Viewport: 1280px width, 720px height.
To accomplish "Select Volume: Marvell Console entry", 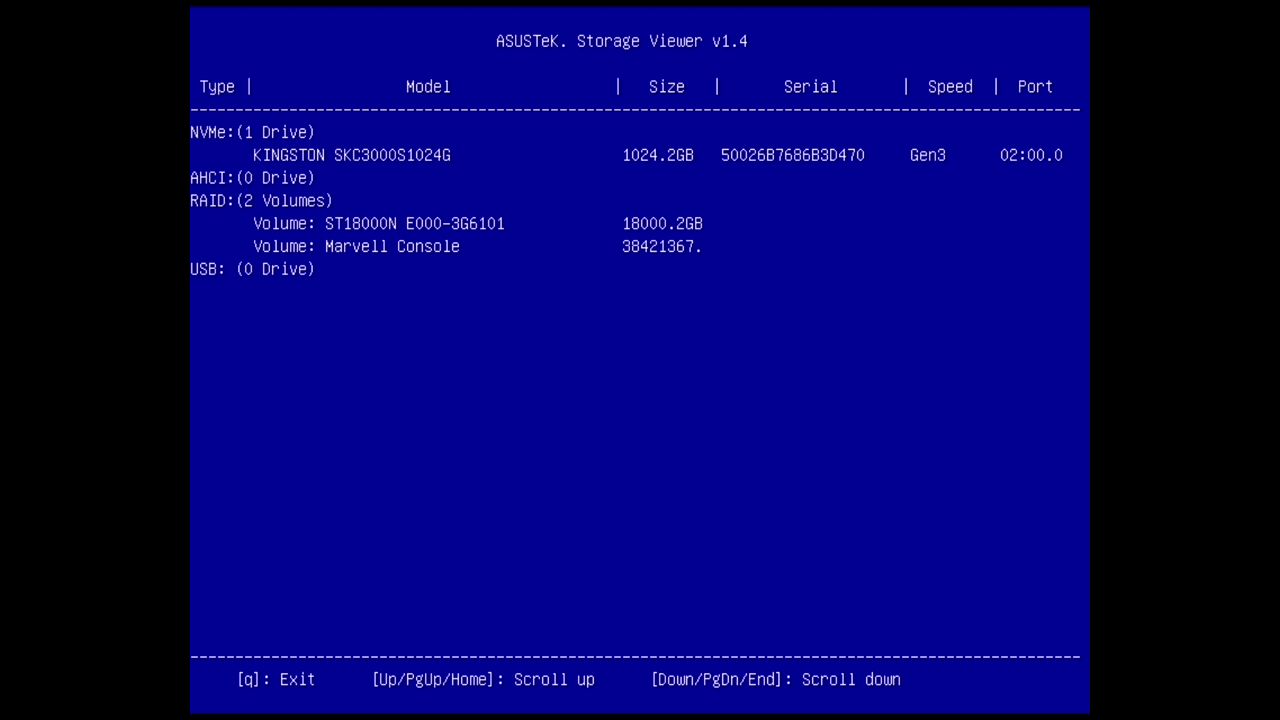I will [x=356, y=246].
